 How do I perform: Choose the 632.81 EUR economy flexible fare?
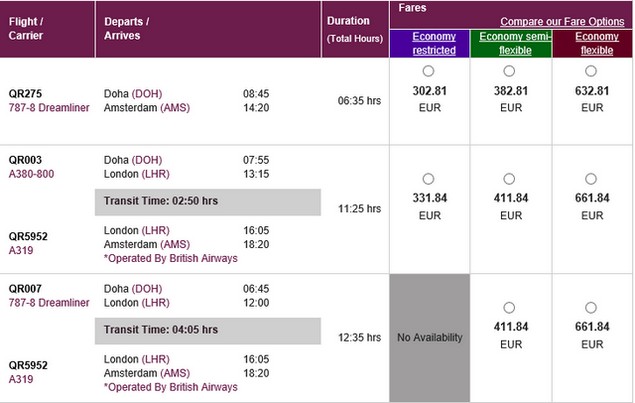click(591, 71)
